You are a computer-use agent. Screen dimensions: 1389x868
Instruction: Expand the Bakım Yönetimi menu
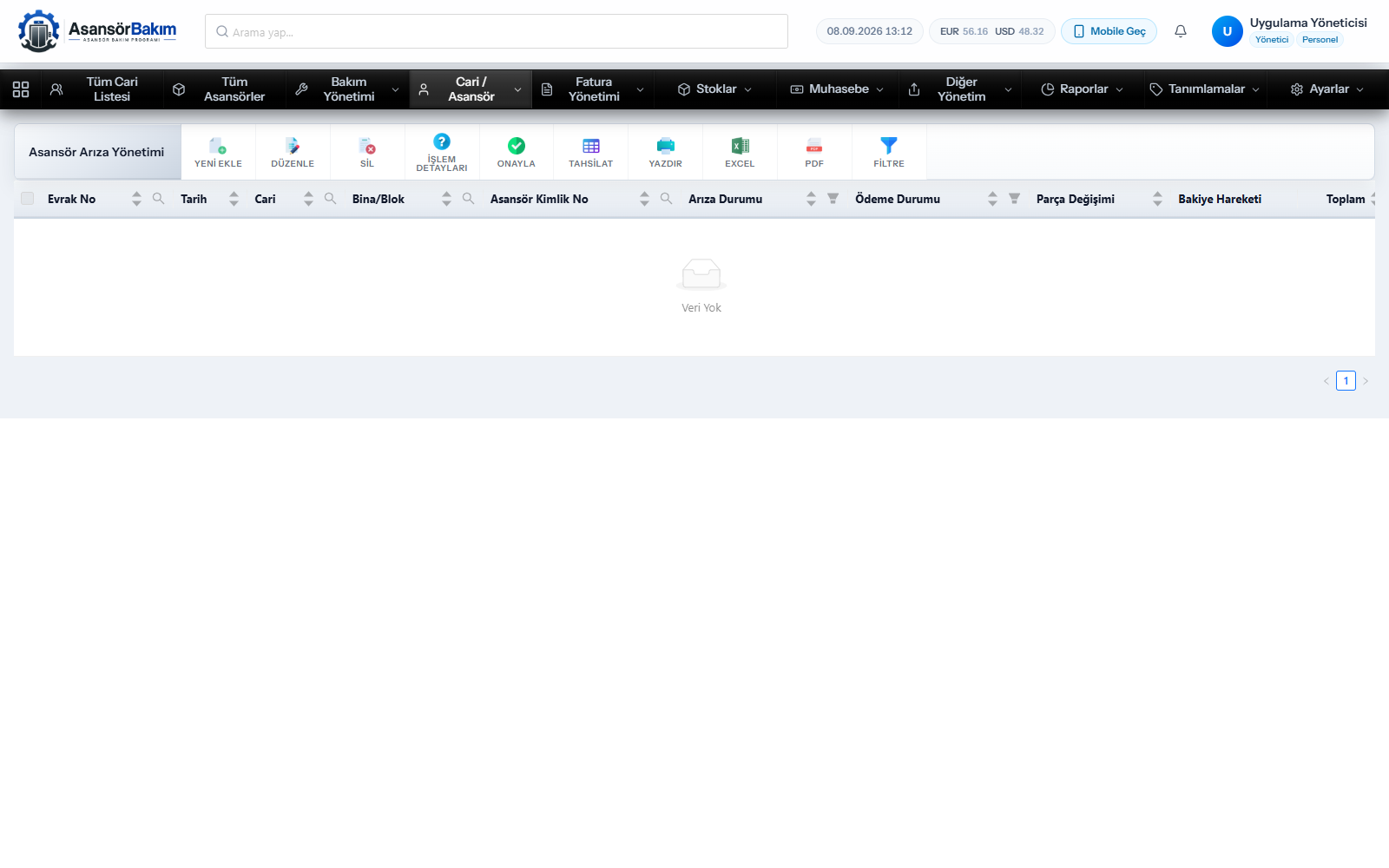[347, 89]
